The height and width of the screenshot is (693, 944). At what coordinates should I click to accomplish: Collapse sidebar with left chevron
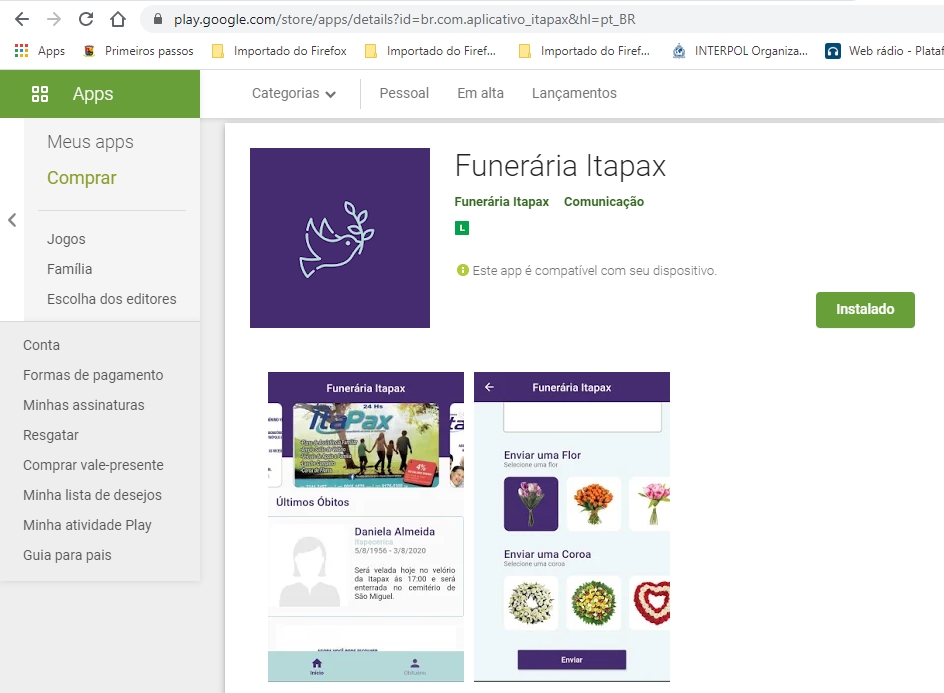click(x=12, y=220)
